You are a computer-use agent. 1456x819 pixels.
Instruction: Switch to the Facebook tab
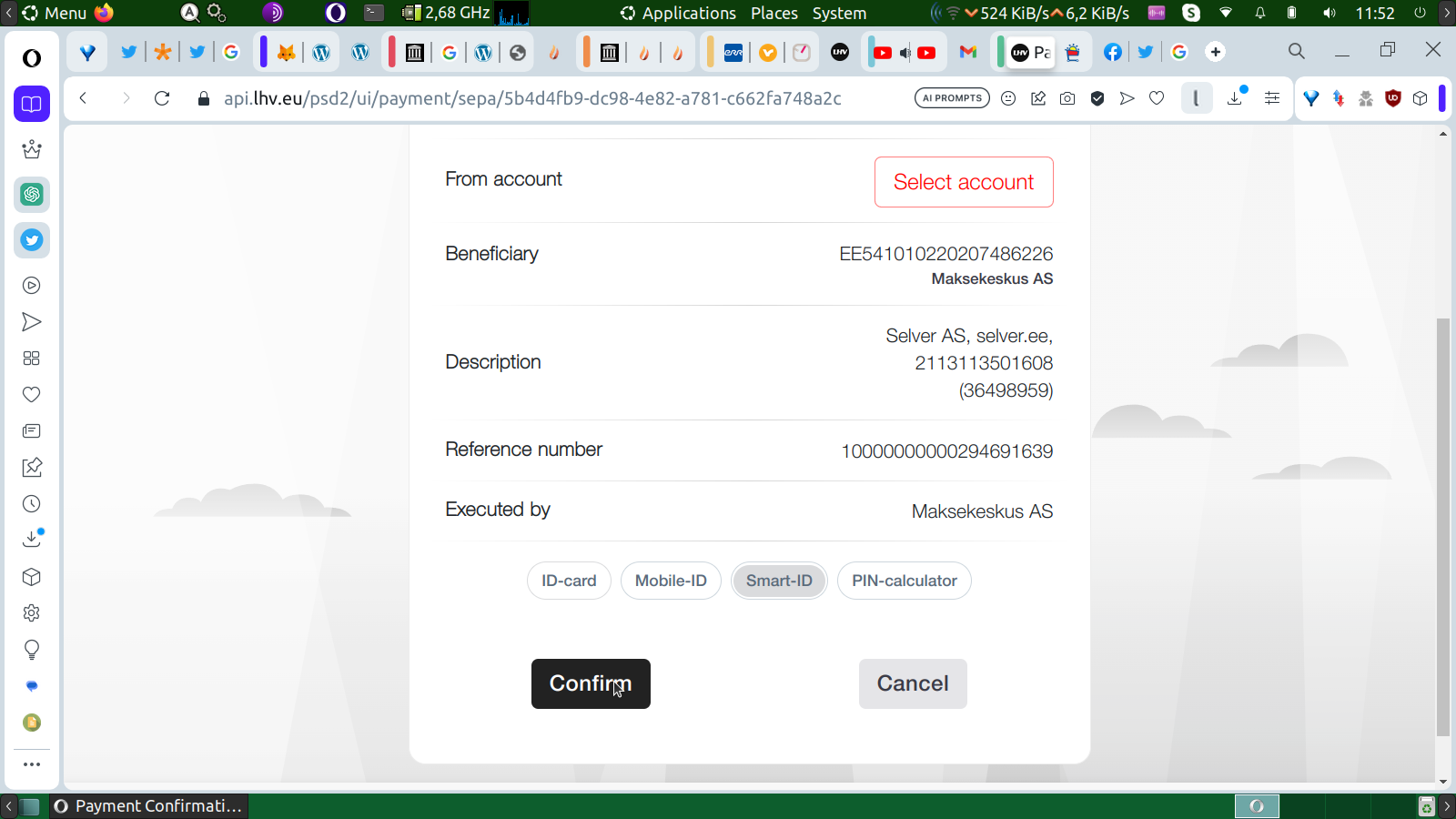[x=1112, y=52]
